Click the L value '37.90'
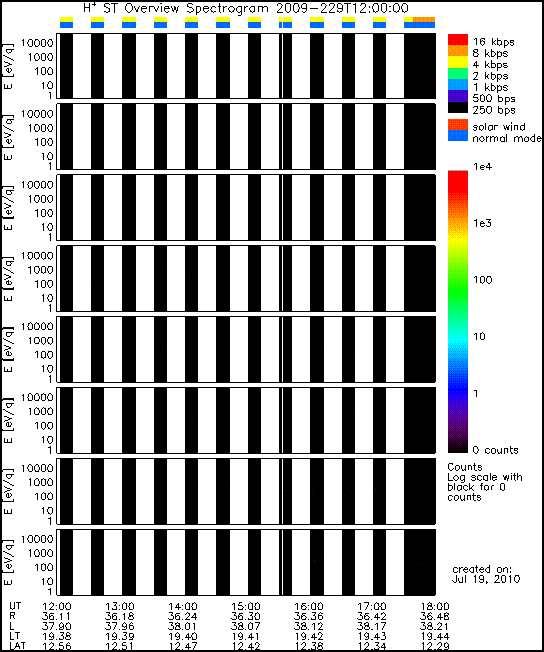 tap(57, 627)
